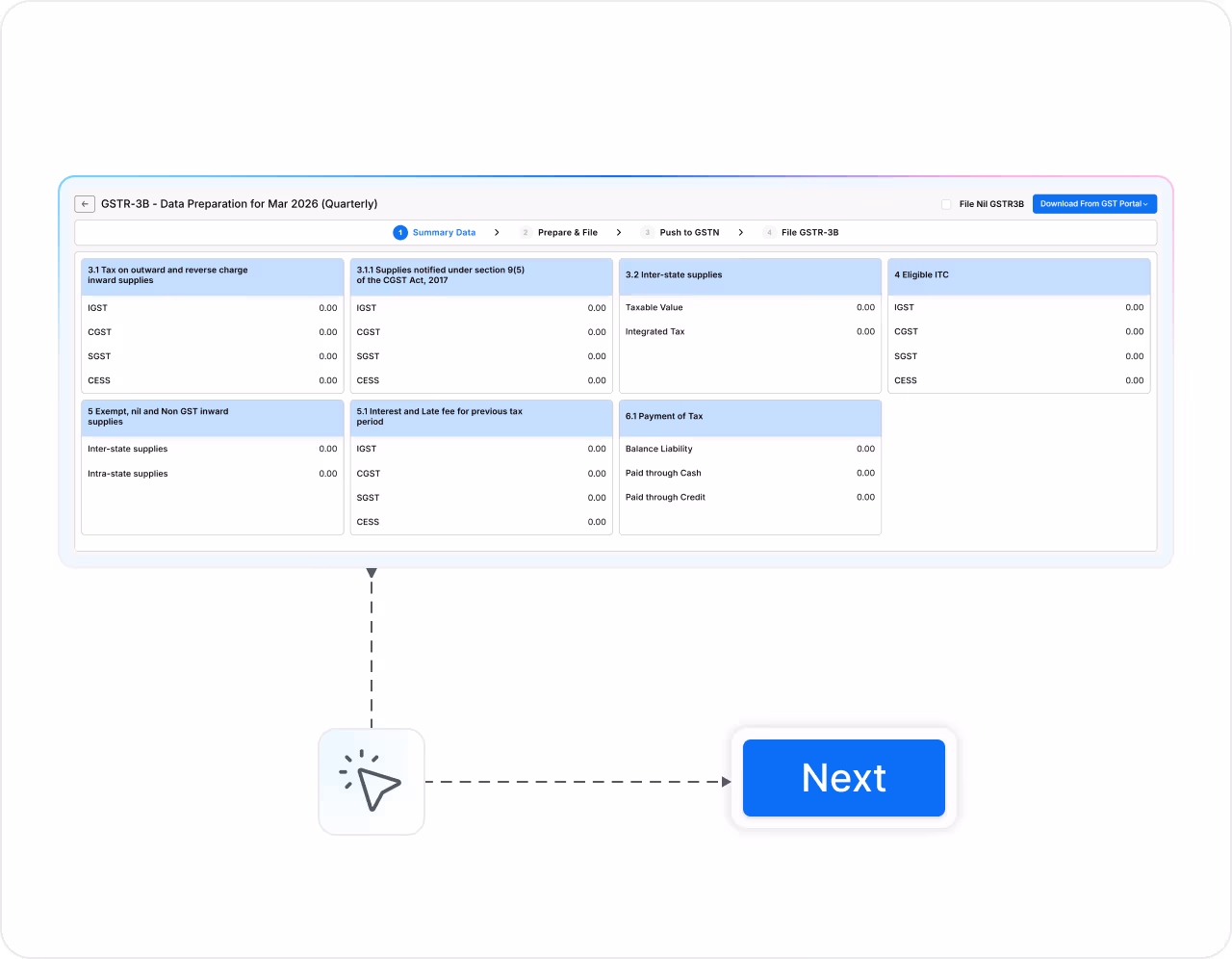Viewport: 1232px width, 959px height.
Task: Click the large Next button
Action: tap(844, 778)
